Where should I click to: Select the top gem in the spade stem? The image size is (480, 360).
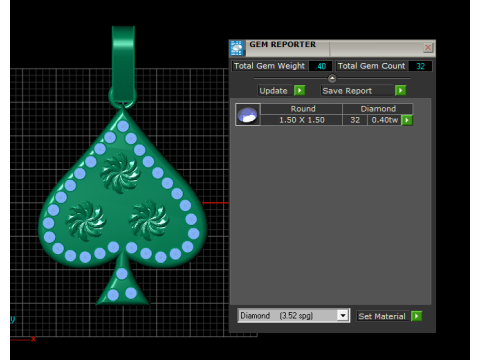point(122,274)
